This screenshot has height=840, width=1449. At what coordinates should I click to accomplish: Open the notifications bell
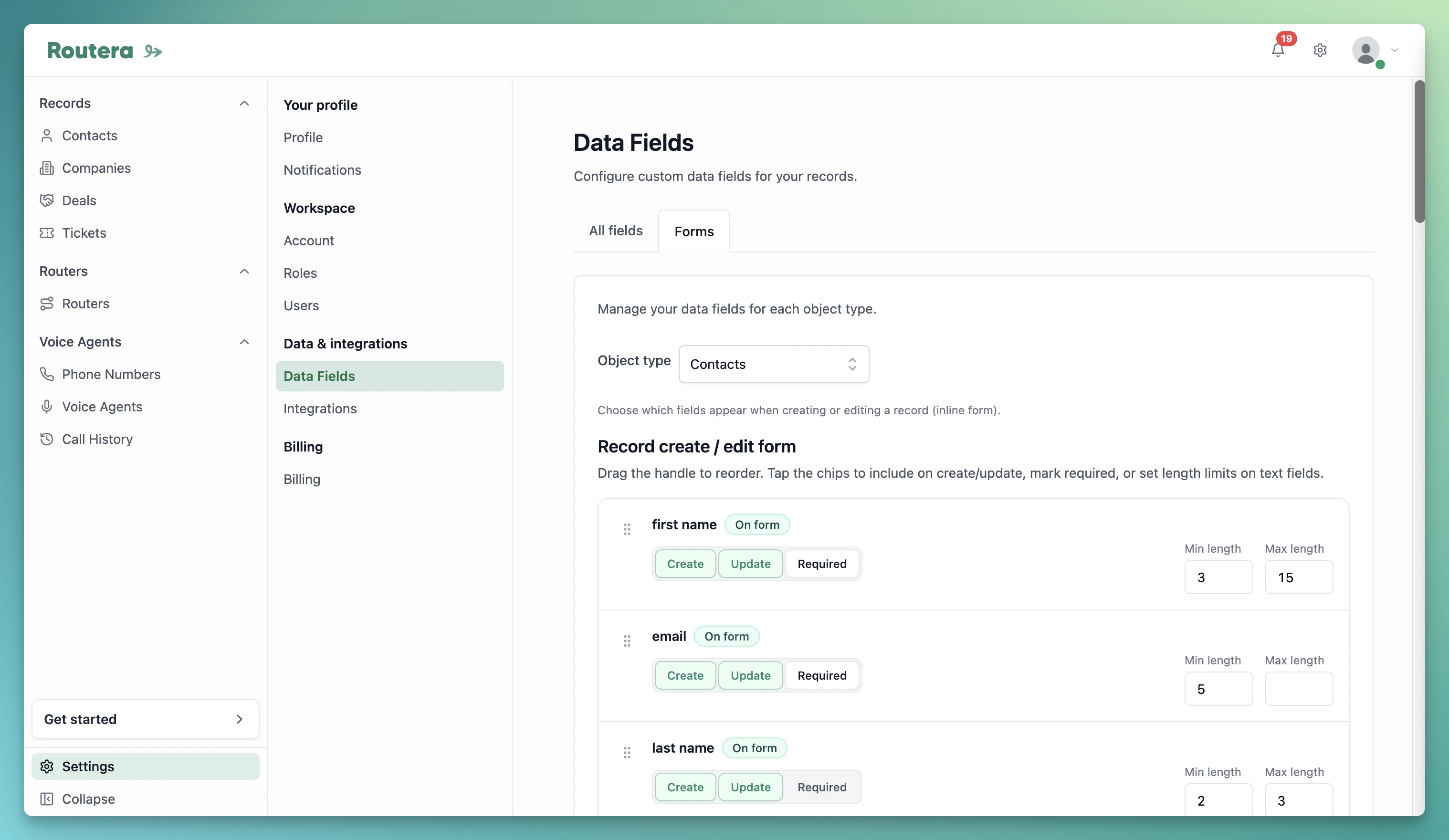pos(1278,50)
